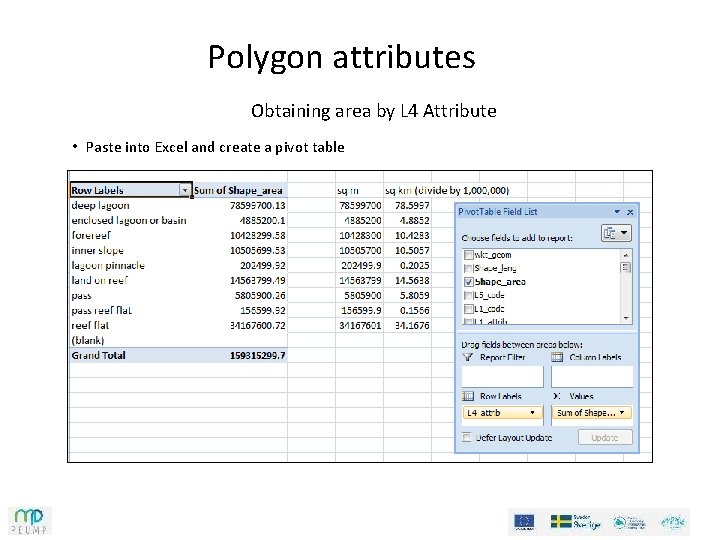Select the 'pass reef flat' row label cell
Screen dimensions: 720x540
coord(130,310)
